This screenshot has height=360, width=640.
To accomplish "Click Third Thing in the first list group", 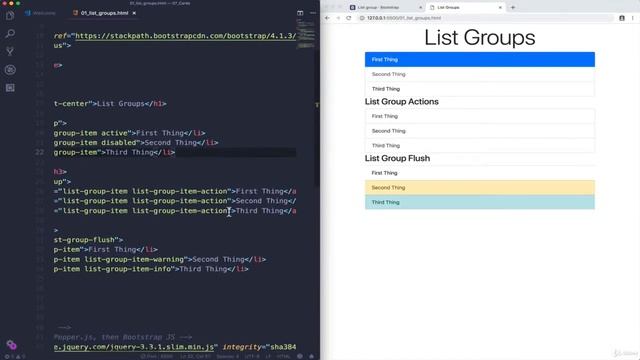I will (480, 89).
